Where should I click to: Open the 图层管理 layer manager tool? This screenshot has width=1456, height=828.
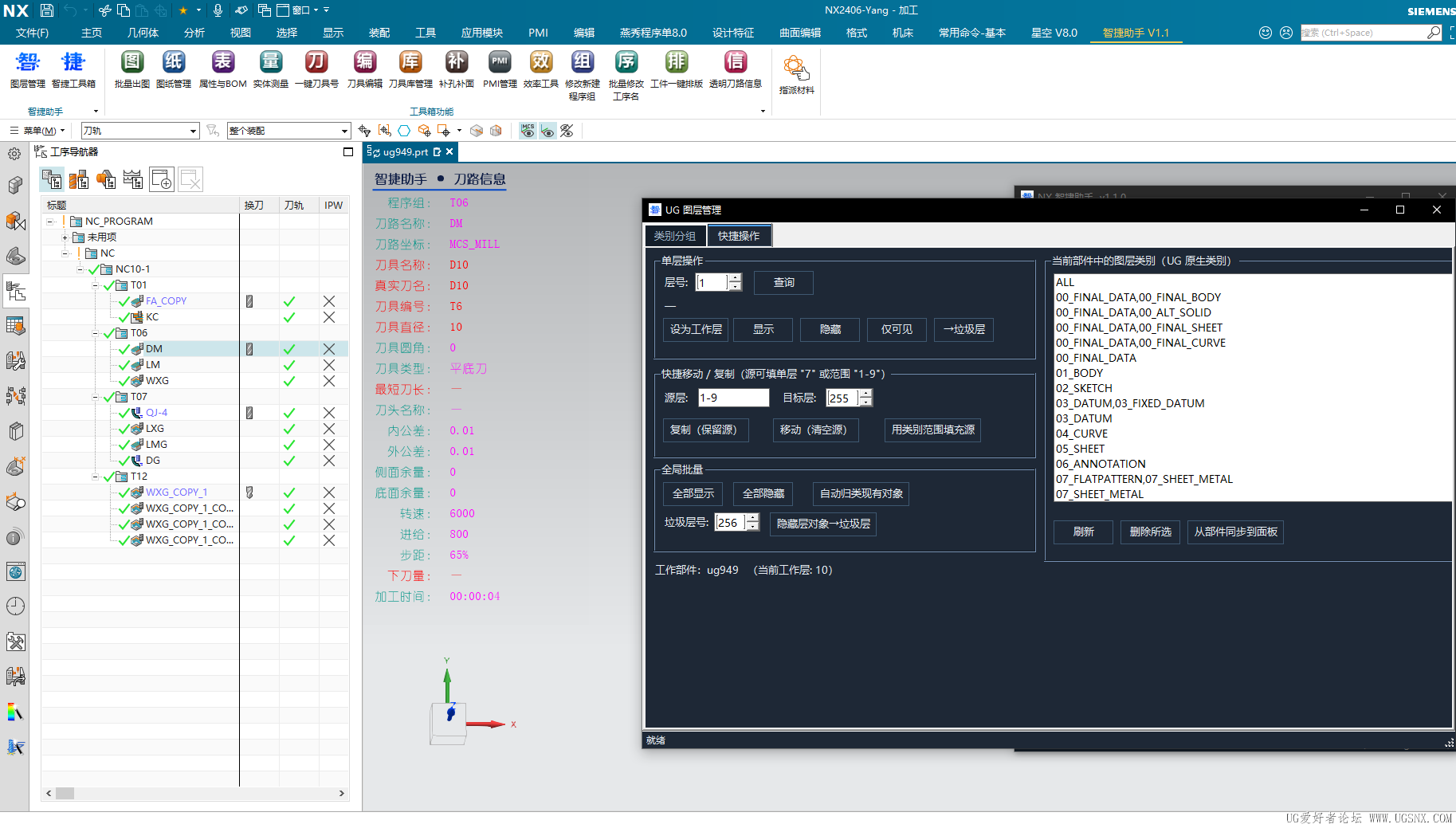(x=27, y=69)
